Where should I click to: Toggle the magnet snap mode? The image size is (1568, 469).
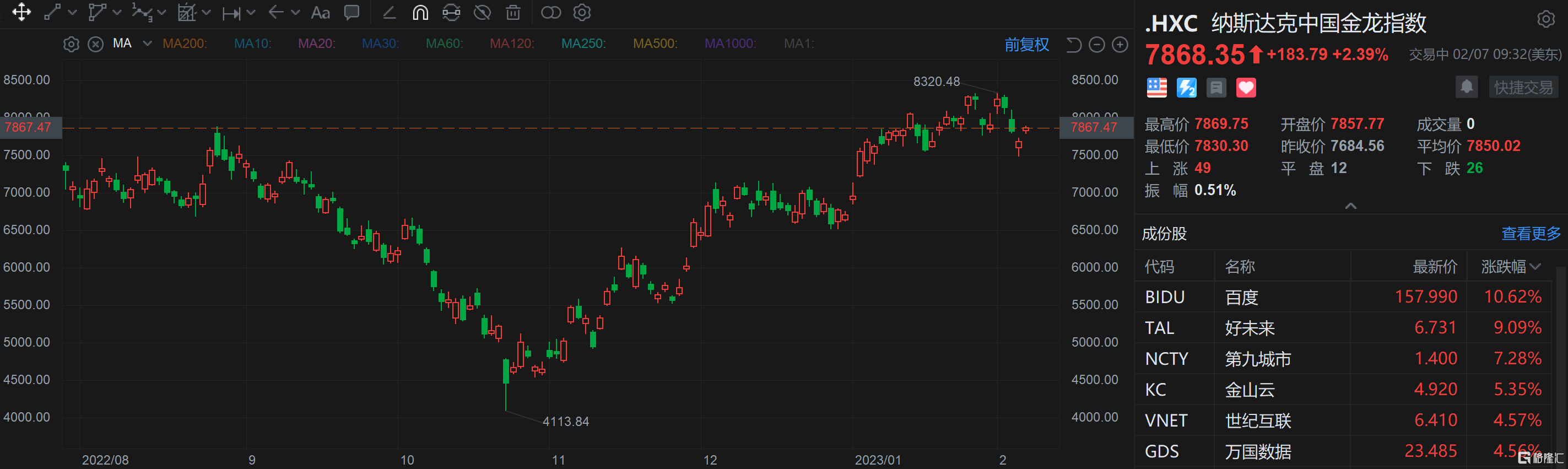pos(420,13)
